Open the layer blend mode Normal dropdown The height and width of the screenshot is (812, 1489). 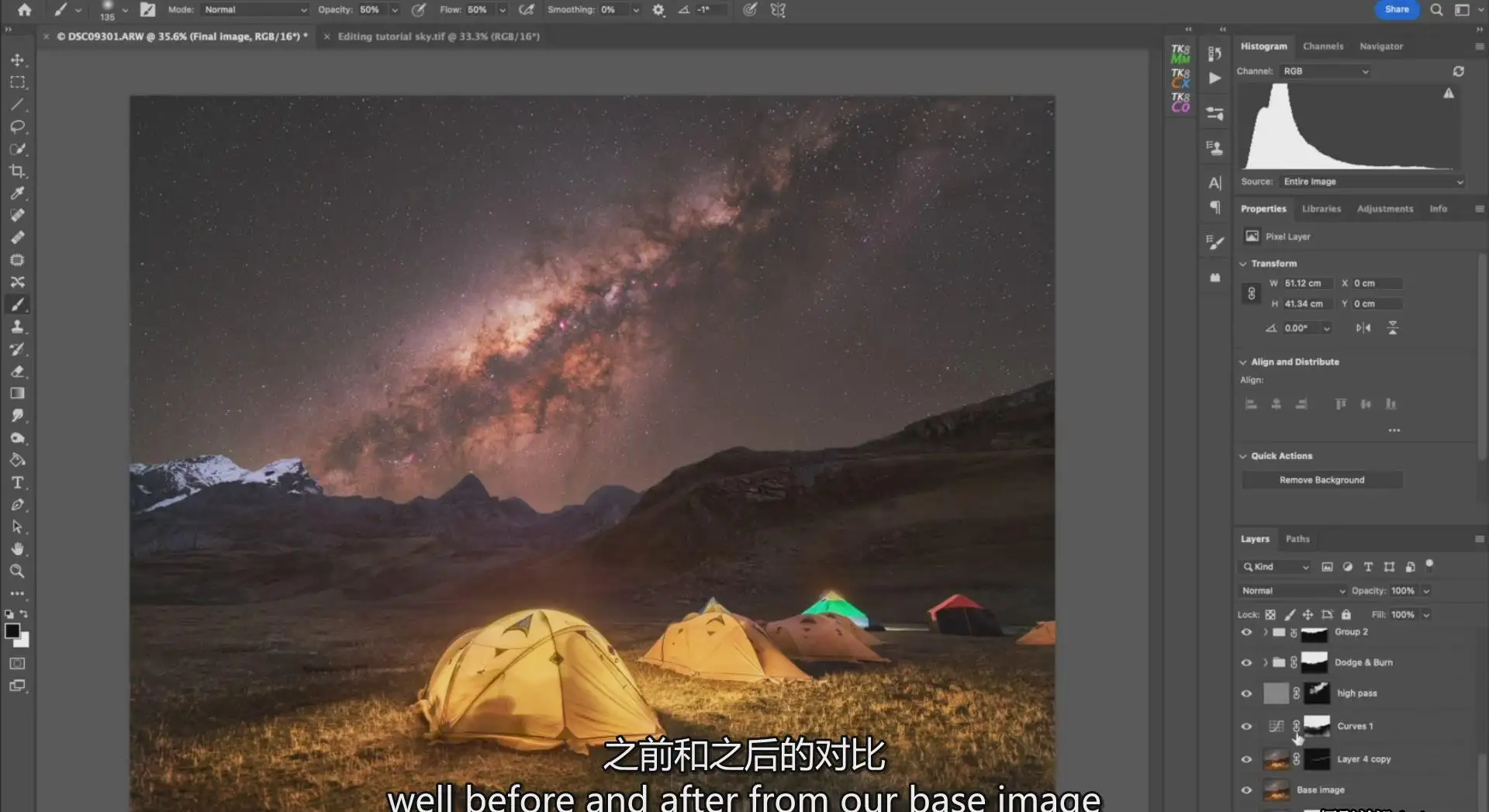point(1292,591)
